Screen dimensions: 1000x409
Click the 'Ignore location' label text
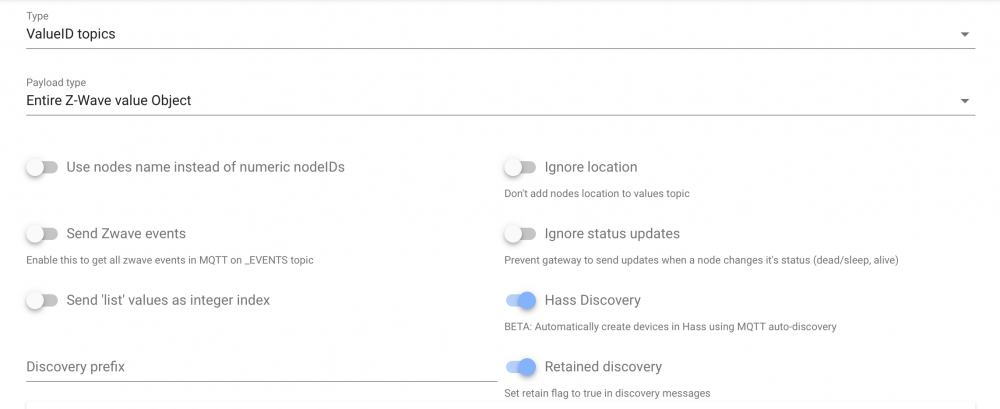click(591, 167)
